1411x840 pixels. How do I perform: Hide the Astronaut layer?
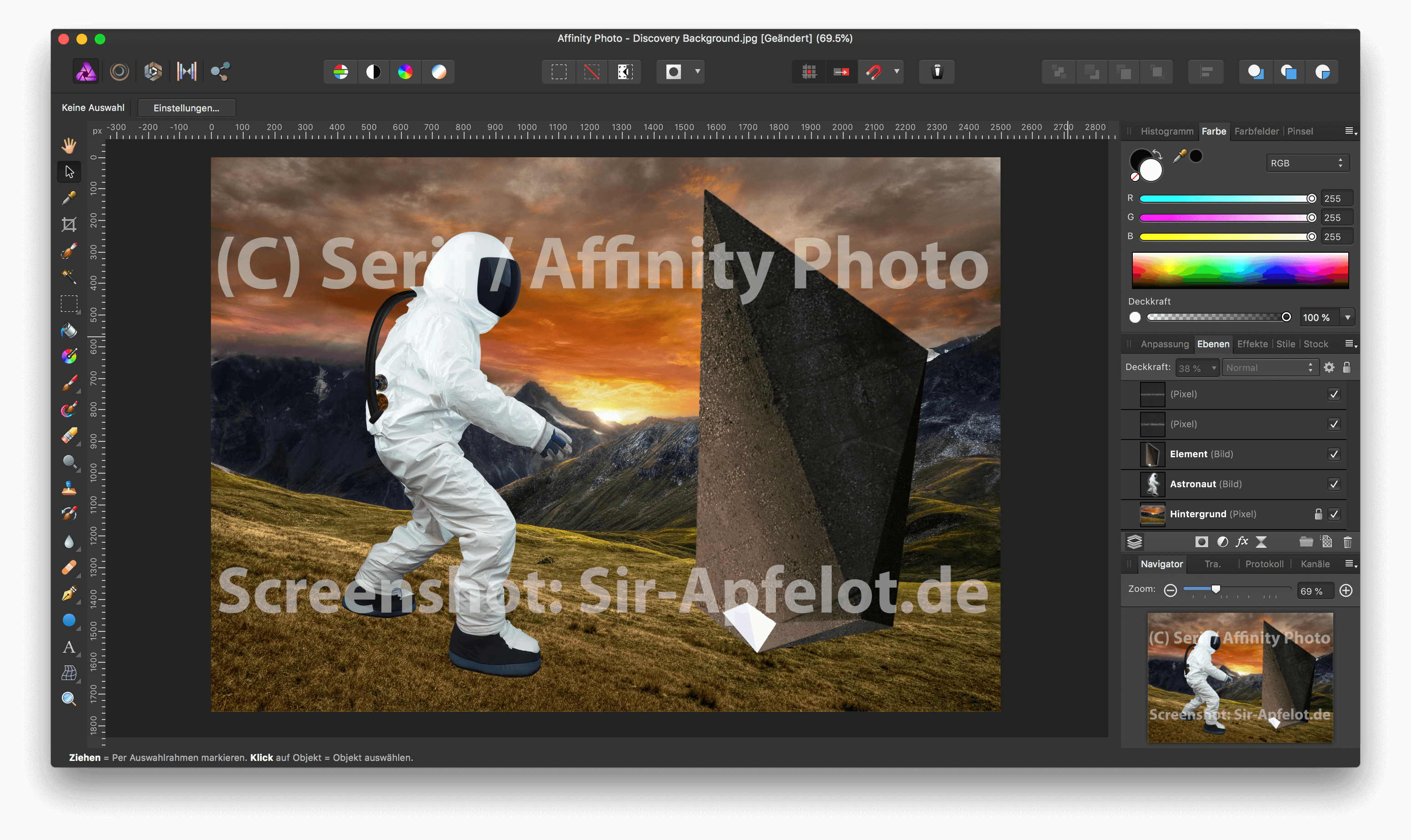coord(1334,484)
